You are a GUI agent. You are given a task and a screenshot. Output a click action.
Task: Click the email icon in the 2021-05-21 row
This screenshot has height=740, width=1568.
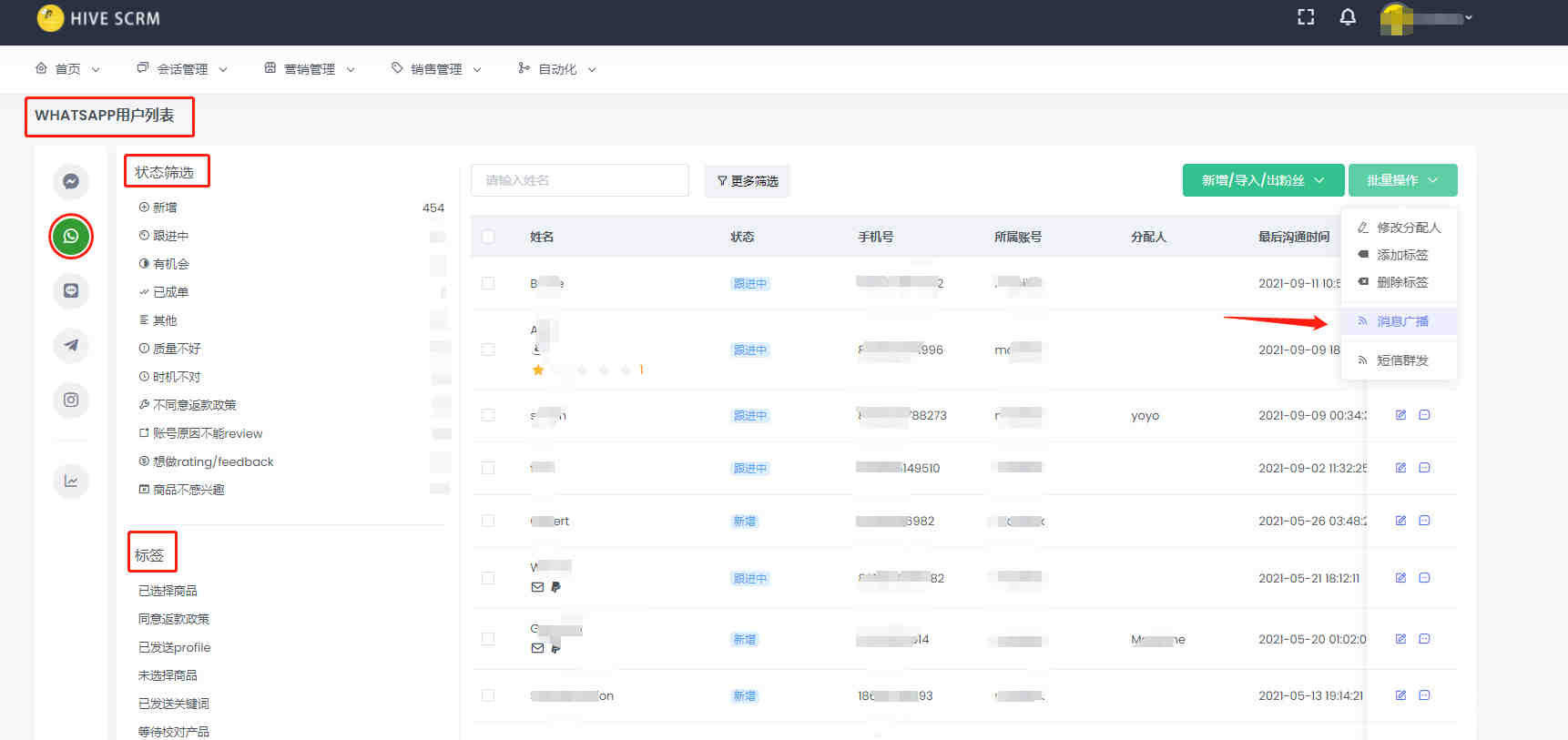pyautogui.click(x=537, y=587)
